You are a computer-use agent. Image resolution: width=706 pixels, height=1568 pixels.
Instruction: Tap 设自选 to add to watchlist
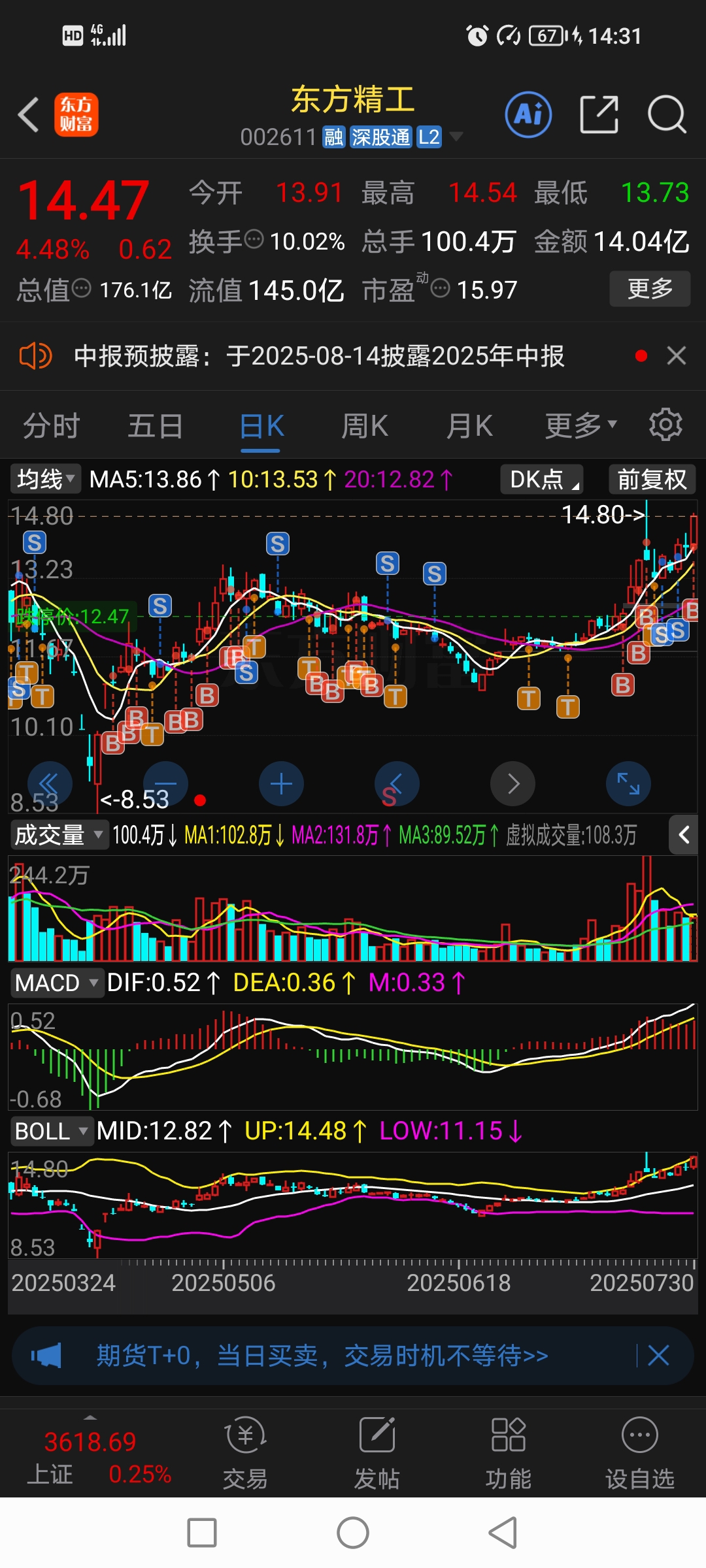(640, 1454)
